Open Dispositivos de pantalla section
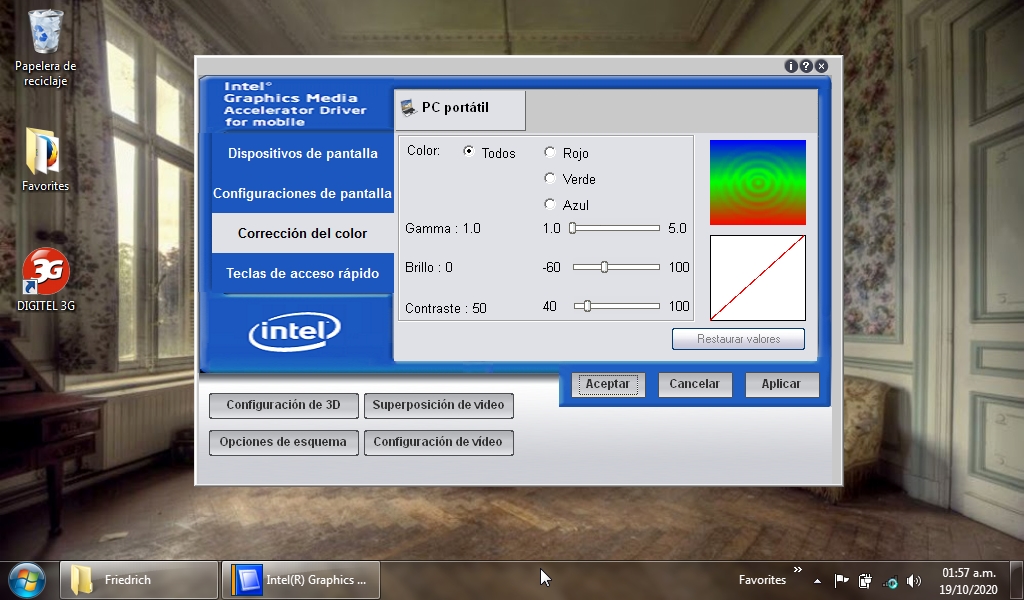1024x600 pixels. pyautogui.click(x=302, y=153)
